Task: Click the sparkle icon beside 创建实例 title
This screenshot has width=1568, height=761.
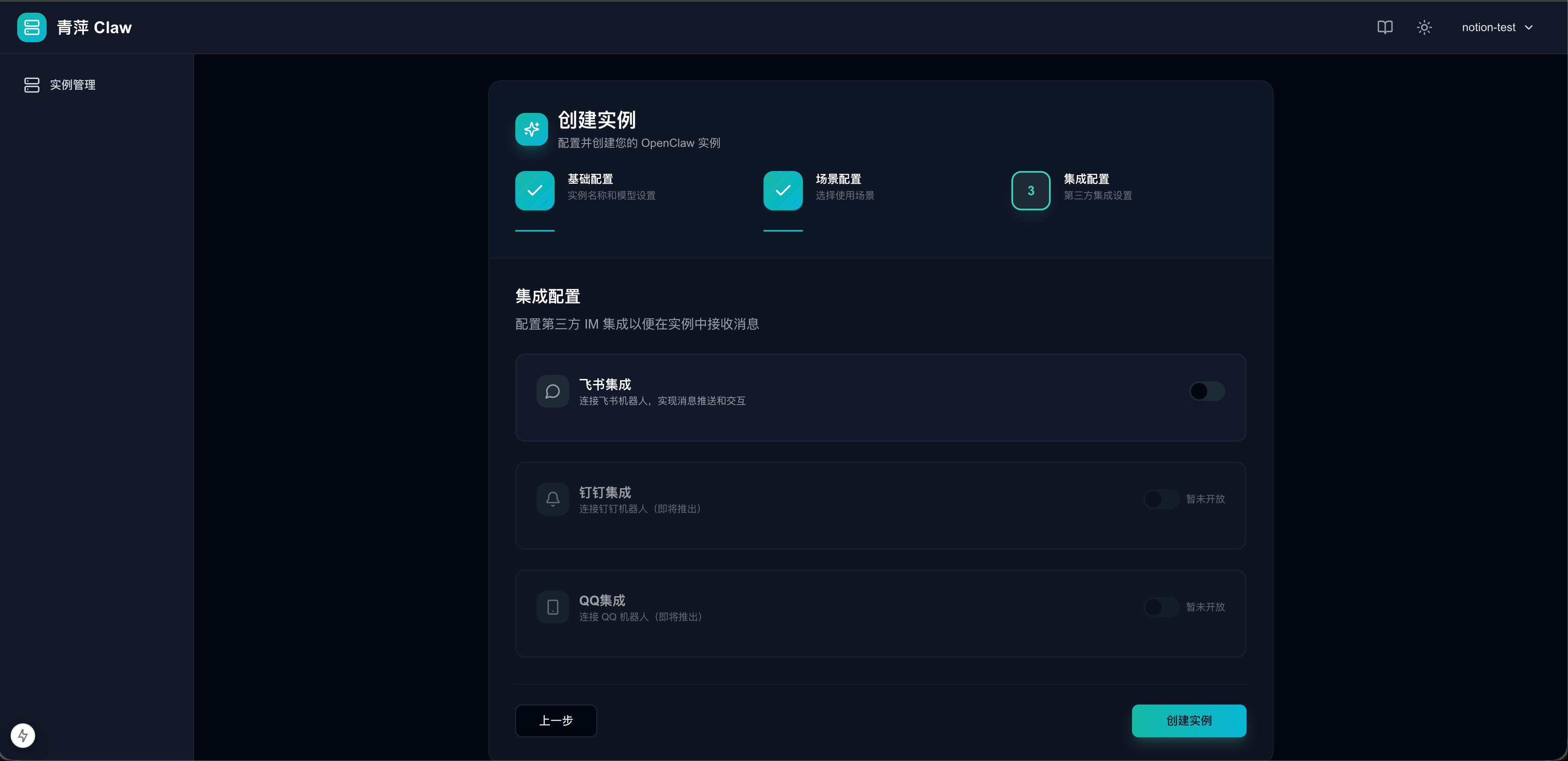Action: coord(531,129)
